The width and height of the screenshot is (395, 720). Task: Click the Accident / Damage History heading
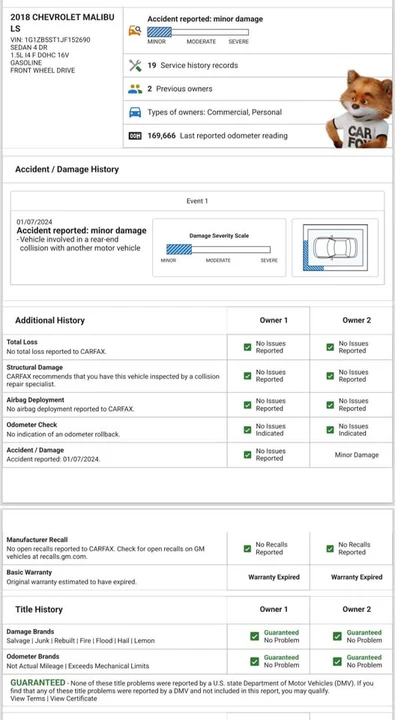67,169
